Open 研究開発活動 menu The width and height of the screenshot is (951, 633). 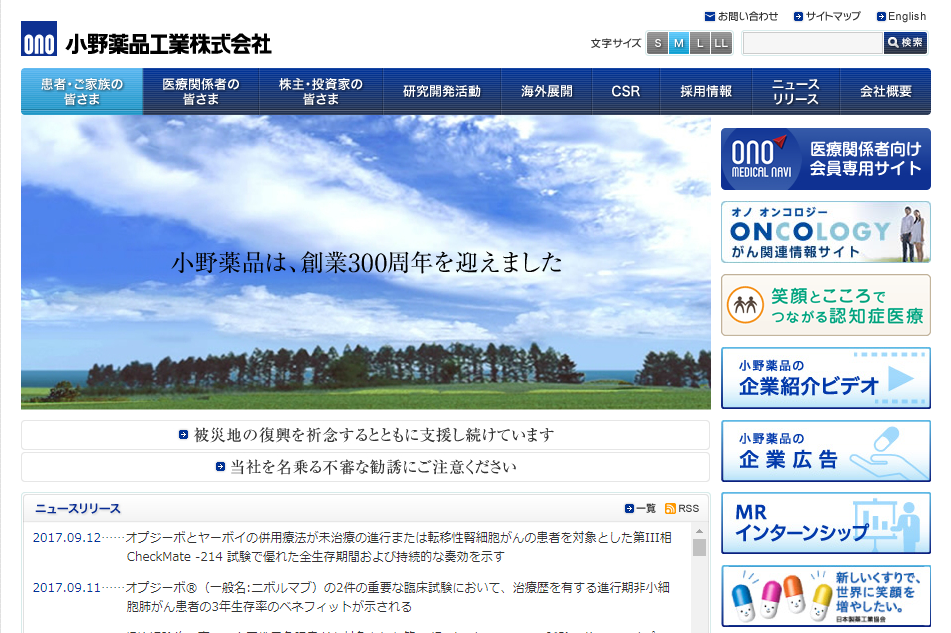[x=442, y=92]
